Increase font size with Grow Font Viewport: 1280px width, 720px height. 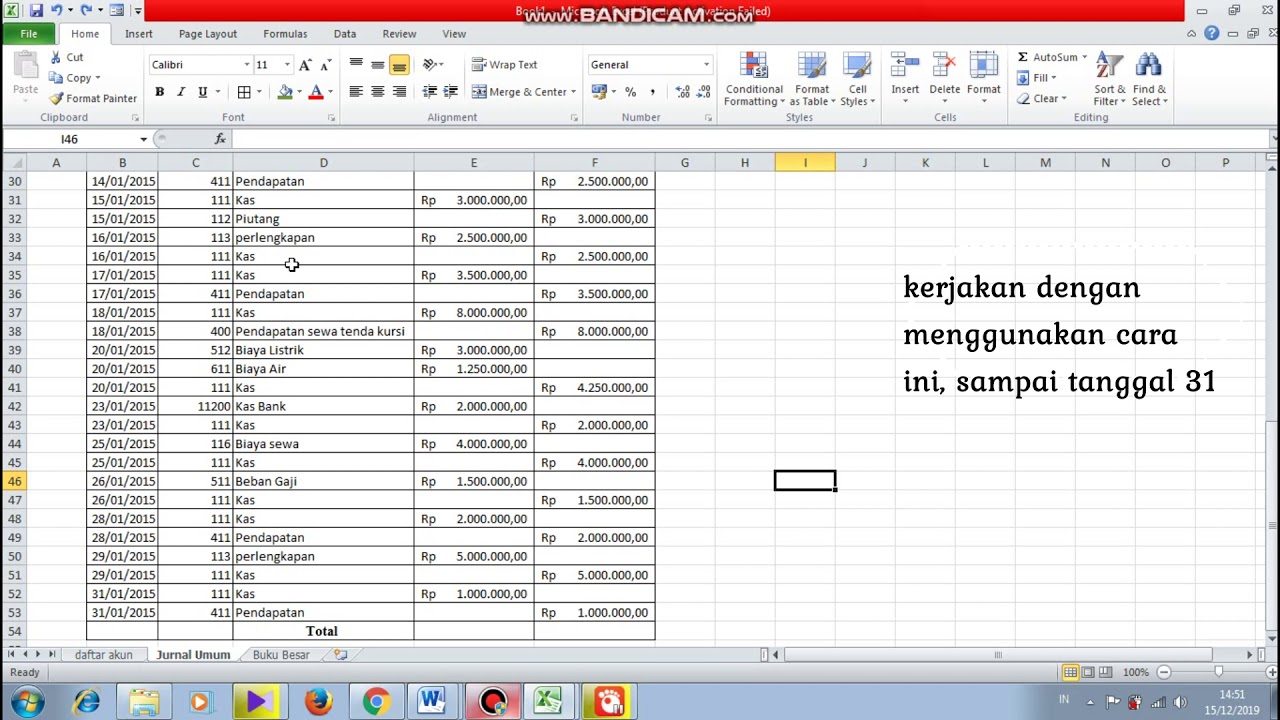coord(305,65)
